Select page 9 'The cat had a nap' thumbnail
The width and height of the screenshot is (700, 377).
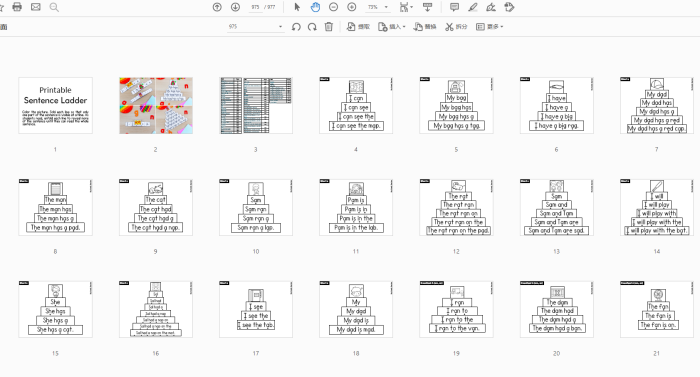click(x=156, y=207)
